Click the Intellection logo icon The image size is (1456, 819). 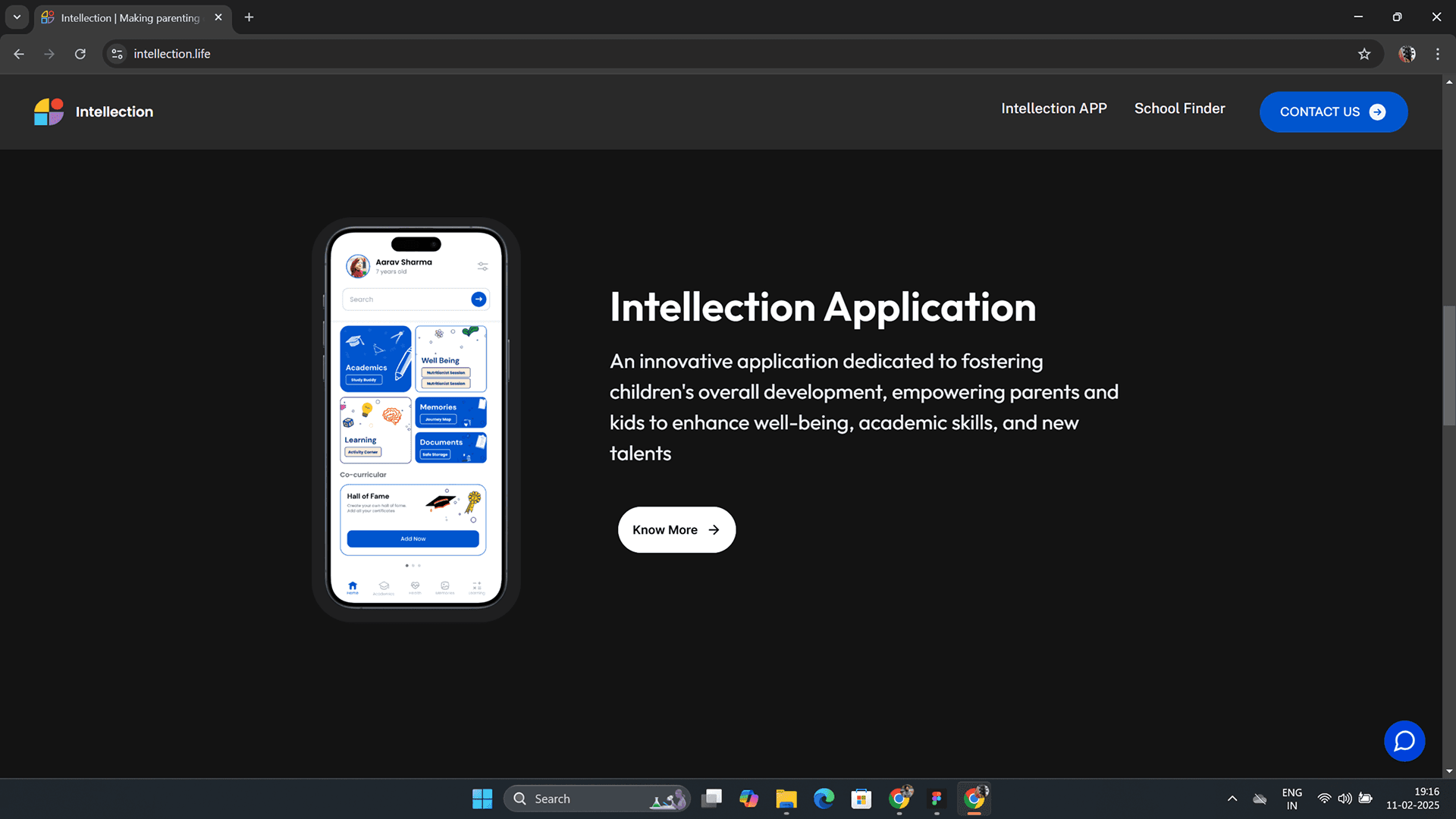49,111
